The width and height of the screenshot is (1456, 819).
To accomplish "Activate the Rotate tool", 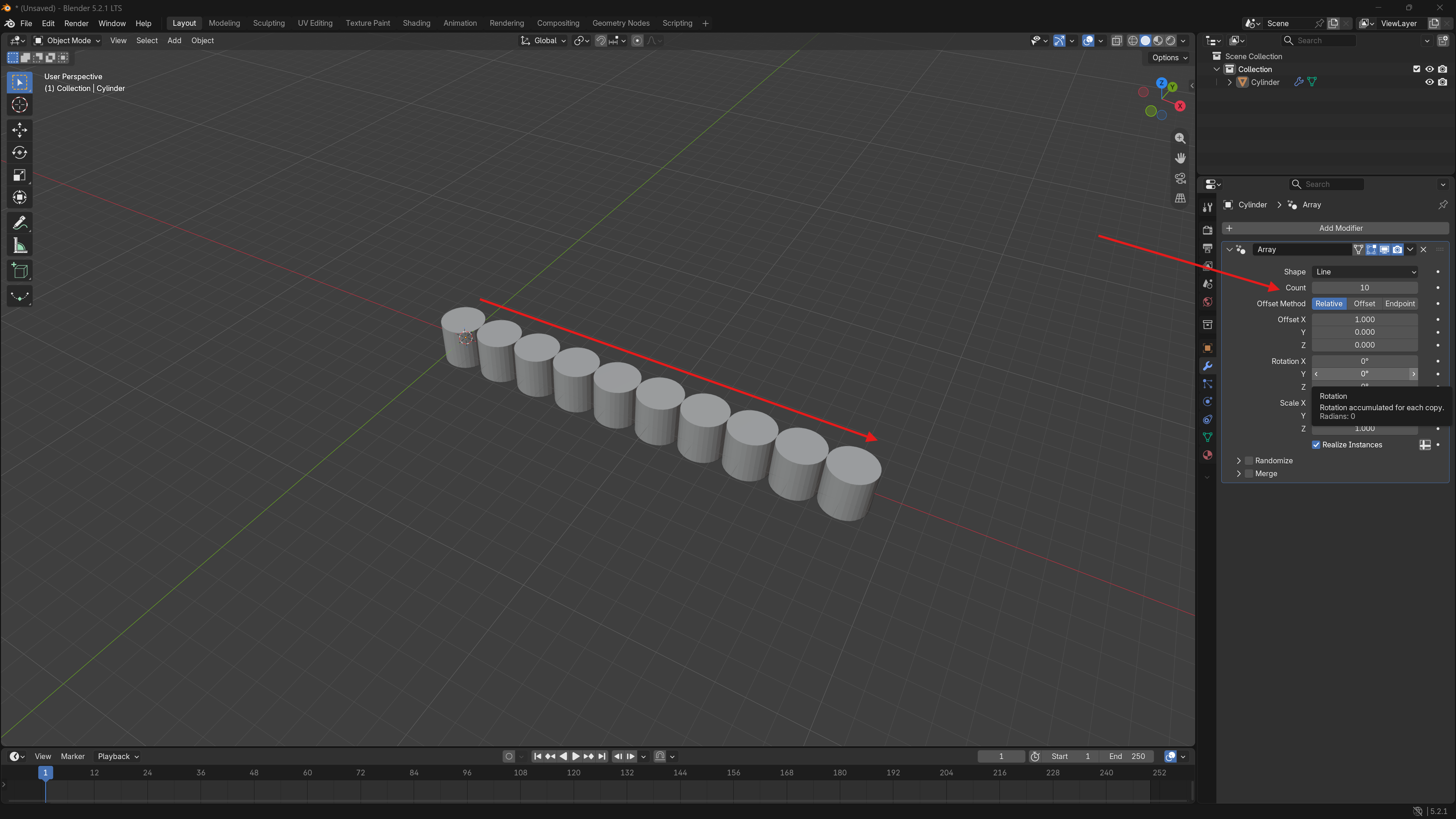I will 20,152.
